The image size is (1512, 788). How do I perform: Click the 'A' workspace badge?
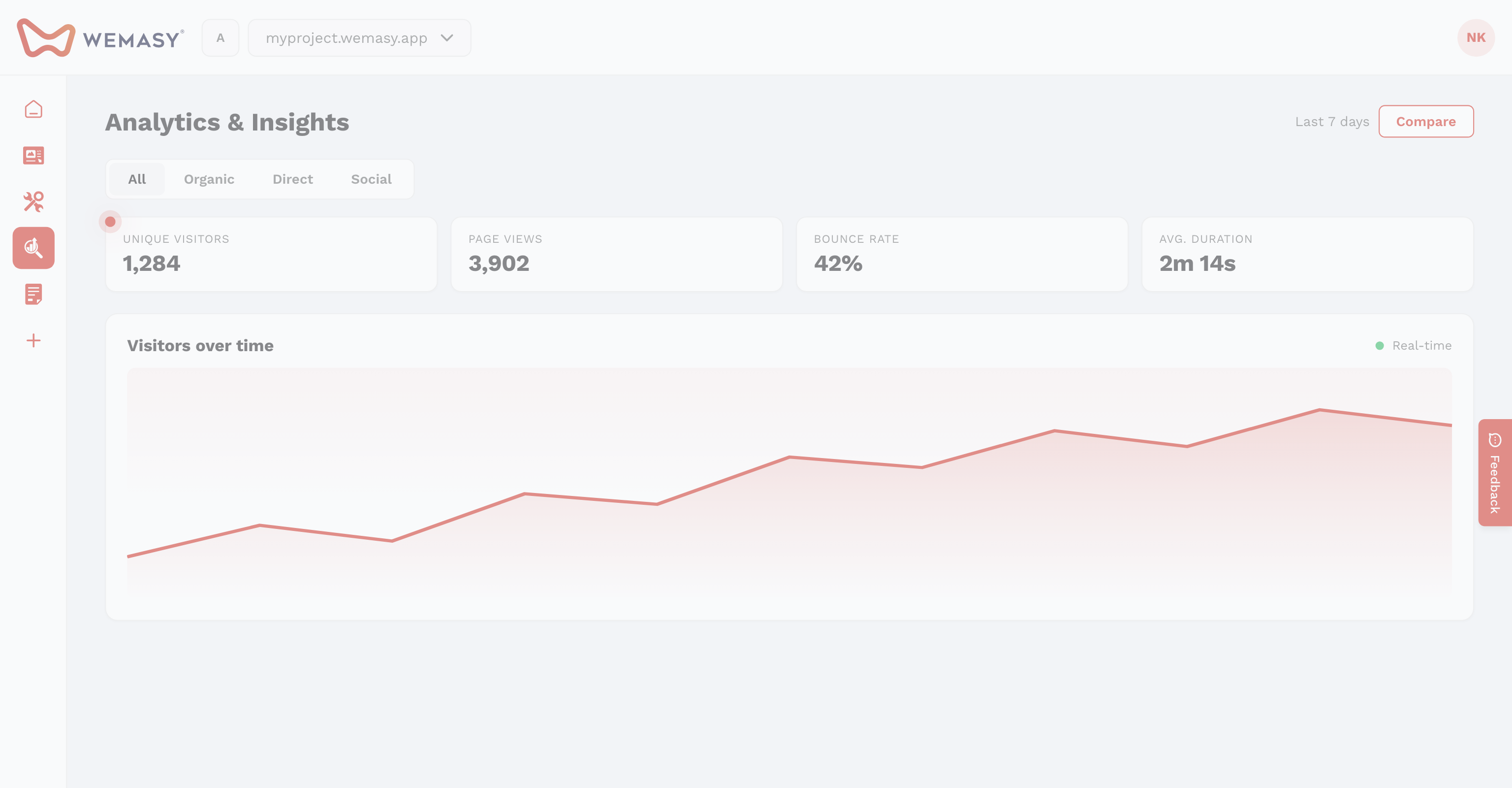[x=220, y=37]
